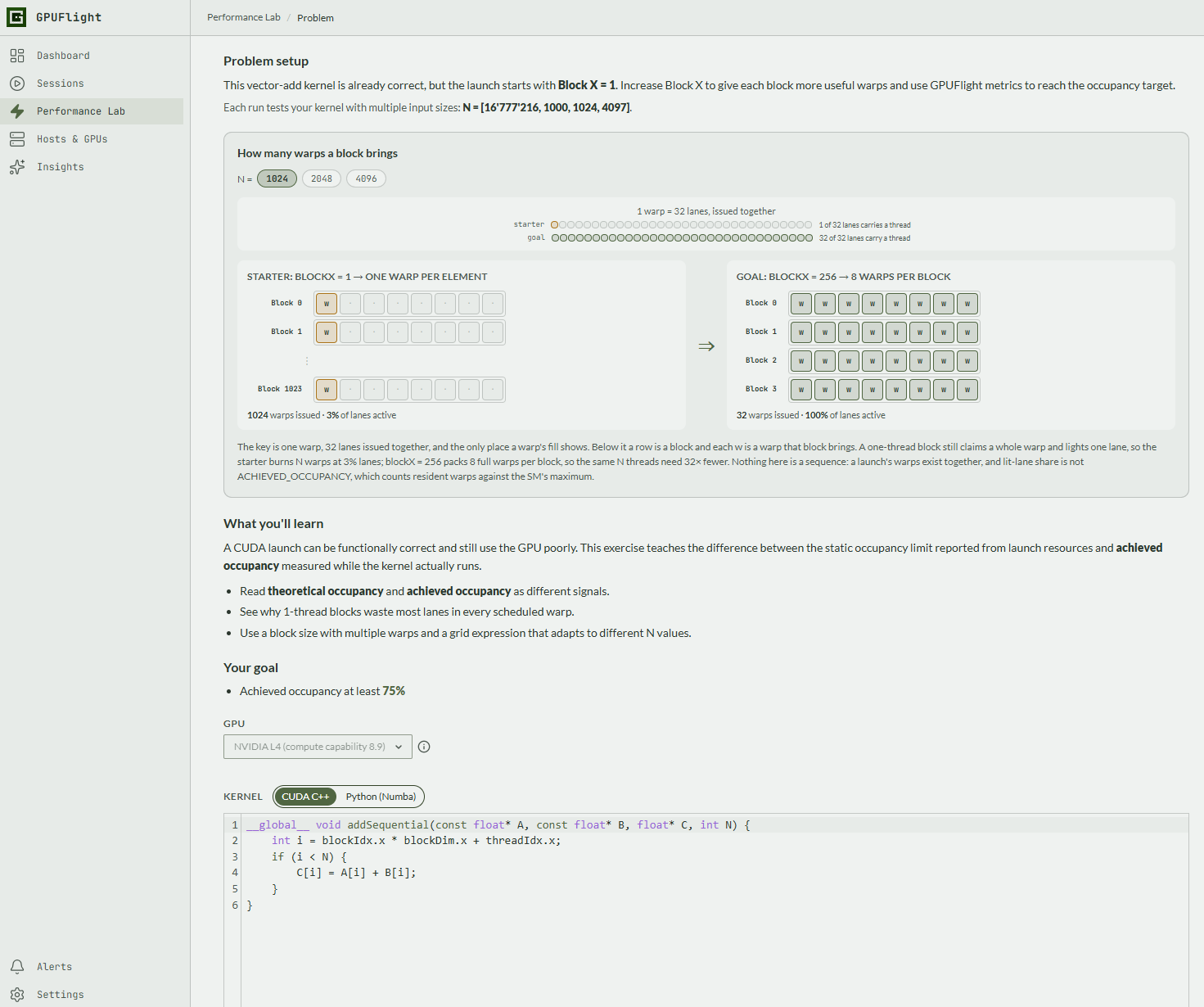Screen dimensions: 1204x1007
Task: Click first warp cell in goal Block 3
Action: pos(801,390)
